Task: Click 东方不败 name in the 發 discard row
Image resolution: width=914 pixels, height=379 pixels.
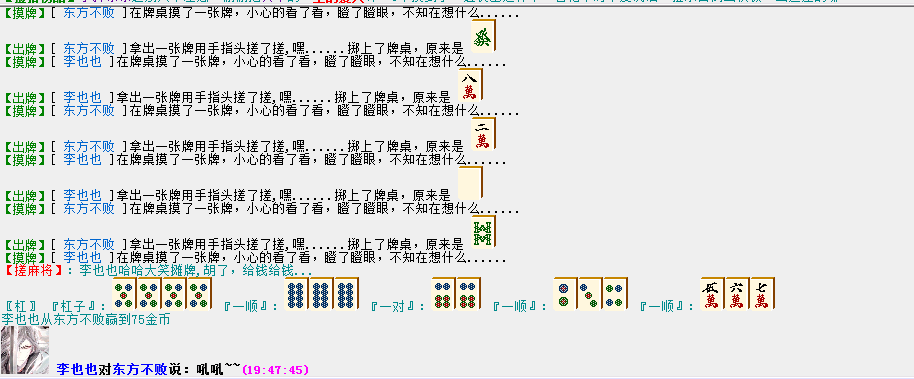Action: point(89,49)
